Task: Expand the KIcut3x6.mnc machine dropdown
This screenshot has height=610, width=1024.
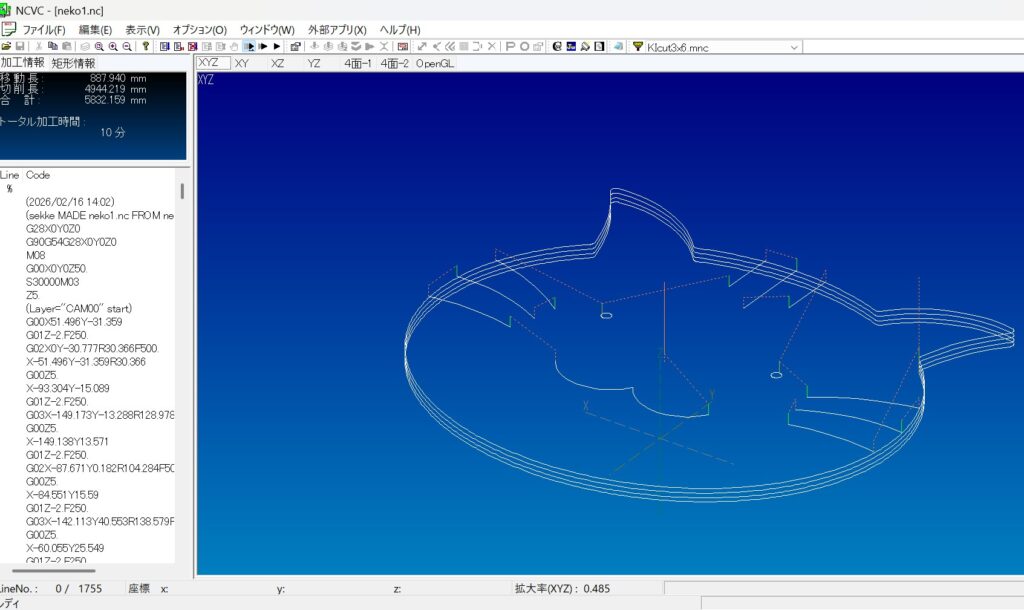Action: pos(795,47)
